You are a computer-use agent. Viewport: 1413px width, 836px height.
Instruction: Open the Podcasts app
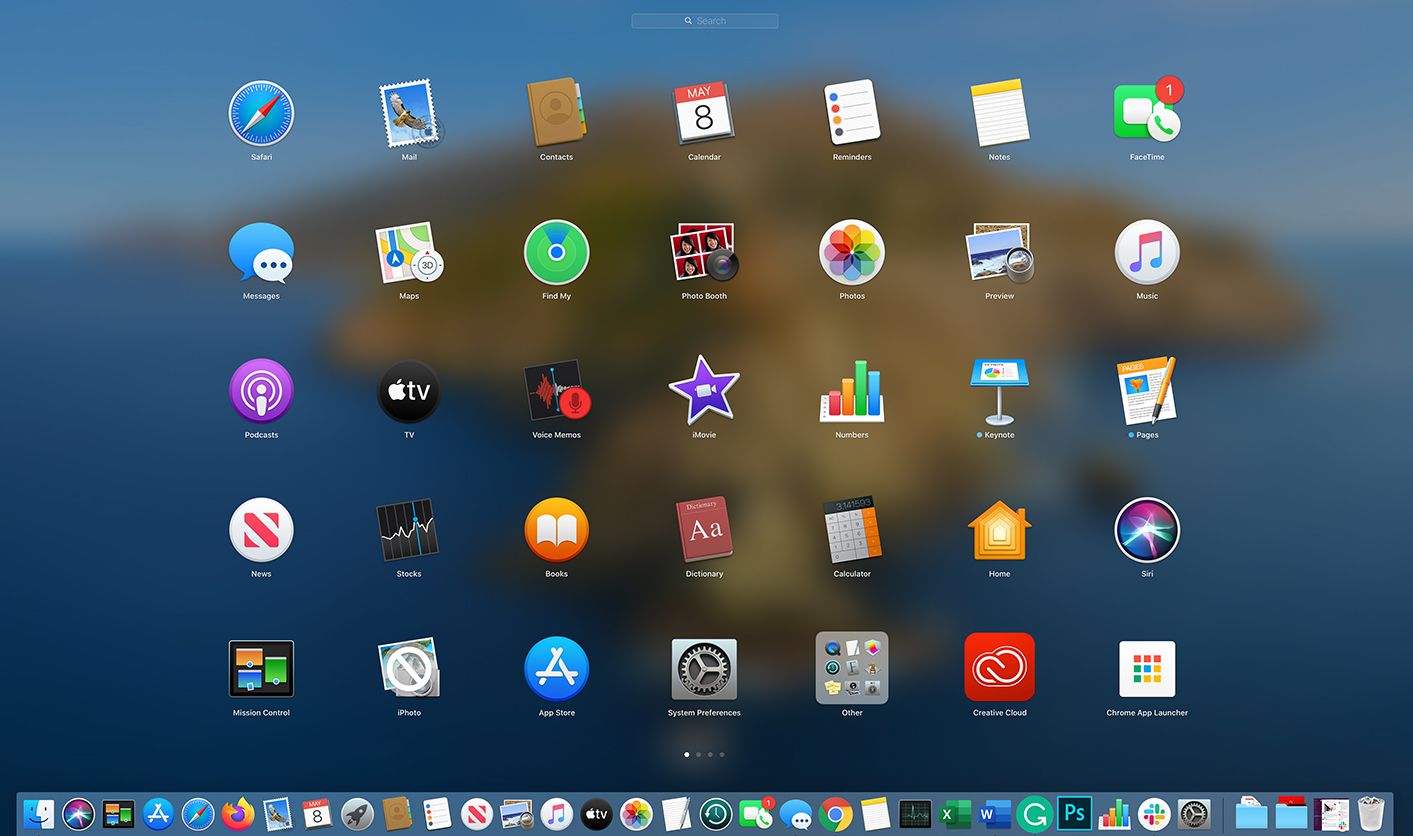click(261, 391)
